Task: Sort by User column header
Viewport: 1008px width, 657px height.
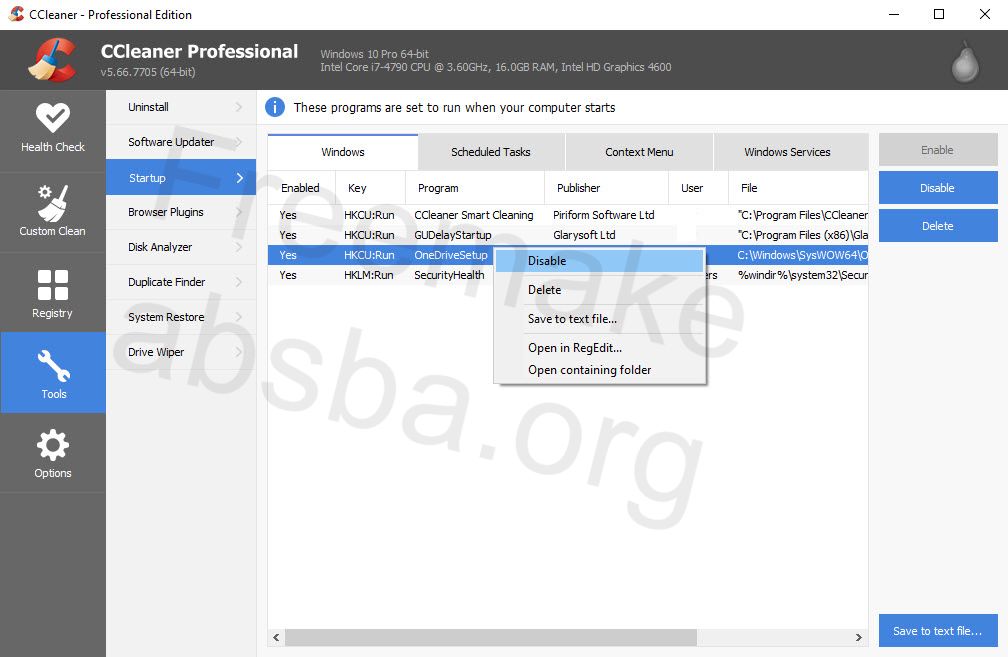Action: coord(698,188)
